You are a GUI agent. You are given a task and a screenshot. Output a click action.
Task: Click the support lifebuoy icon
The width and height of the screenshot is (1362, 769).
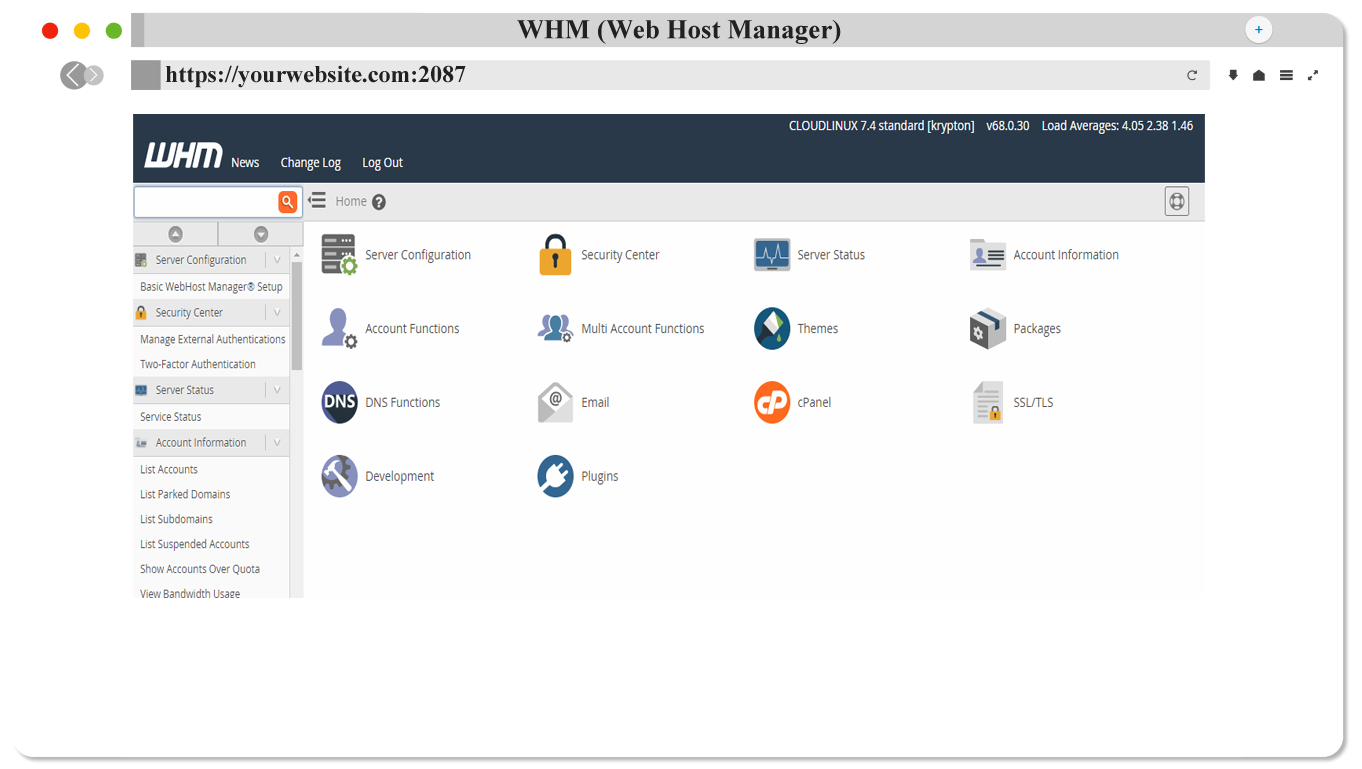click(1177, 202)
